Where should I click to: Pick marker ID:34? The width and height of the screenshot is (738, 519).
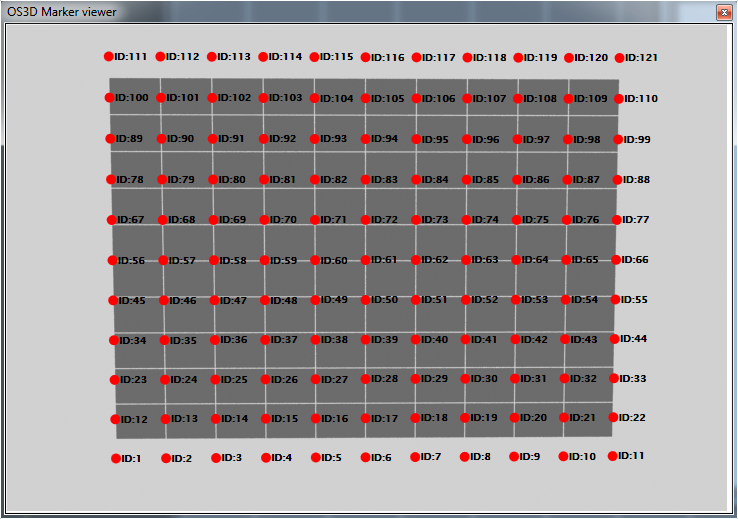click(113, 340)
